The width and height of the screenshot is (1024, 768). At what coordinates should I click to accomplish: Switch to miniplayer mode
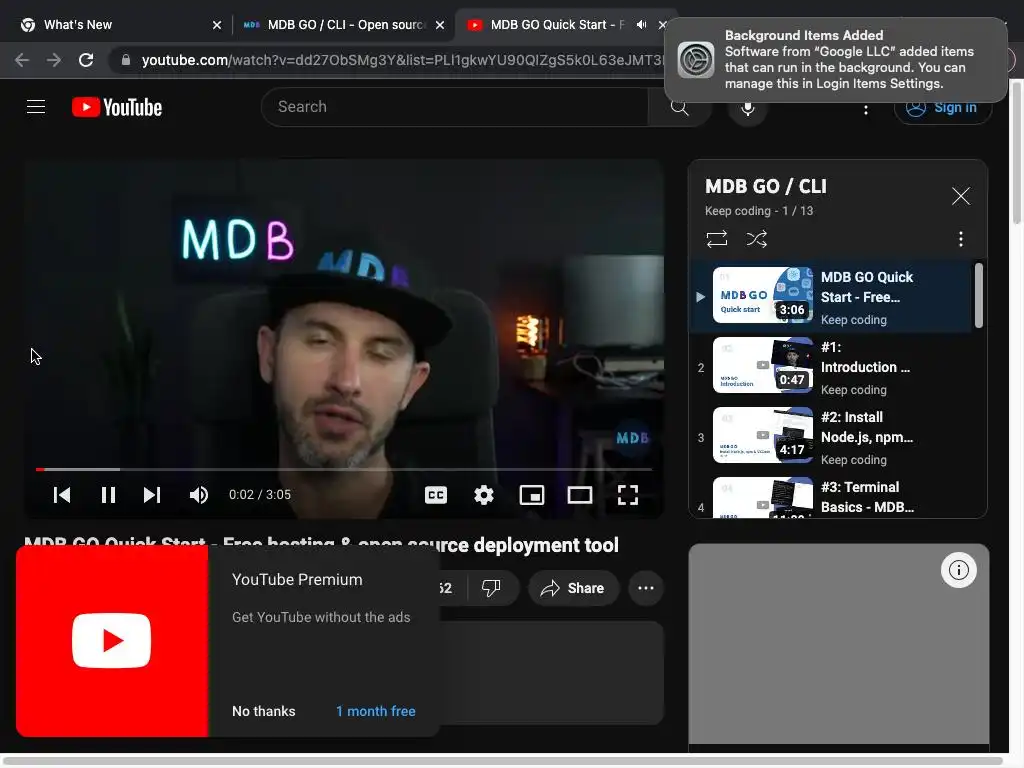[532, 495]
